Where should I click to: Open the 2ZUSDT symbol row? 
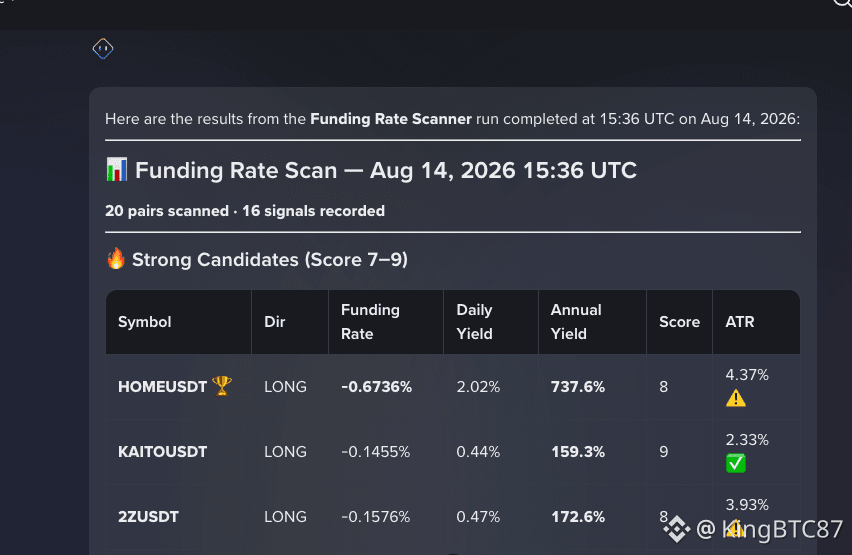pyautogui.click(x=453, y=516)
